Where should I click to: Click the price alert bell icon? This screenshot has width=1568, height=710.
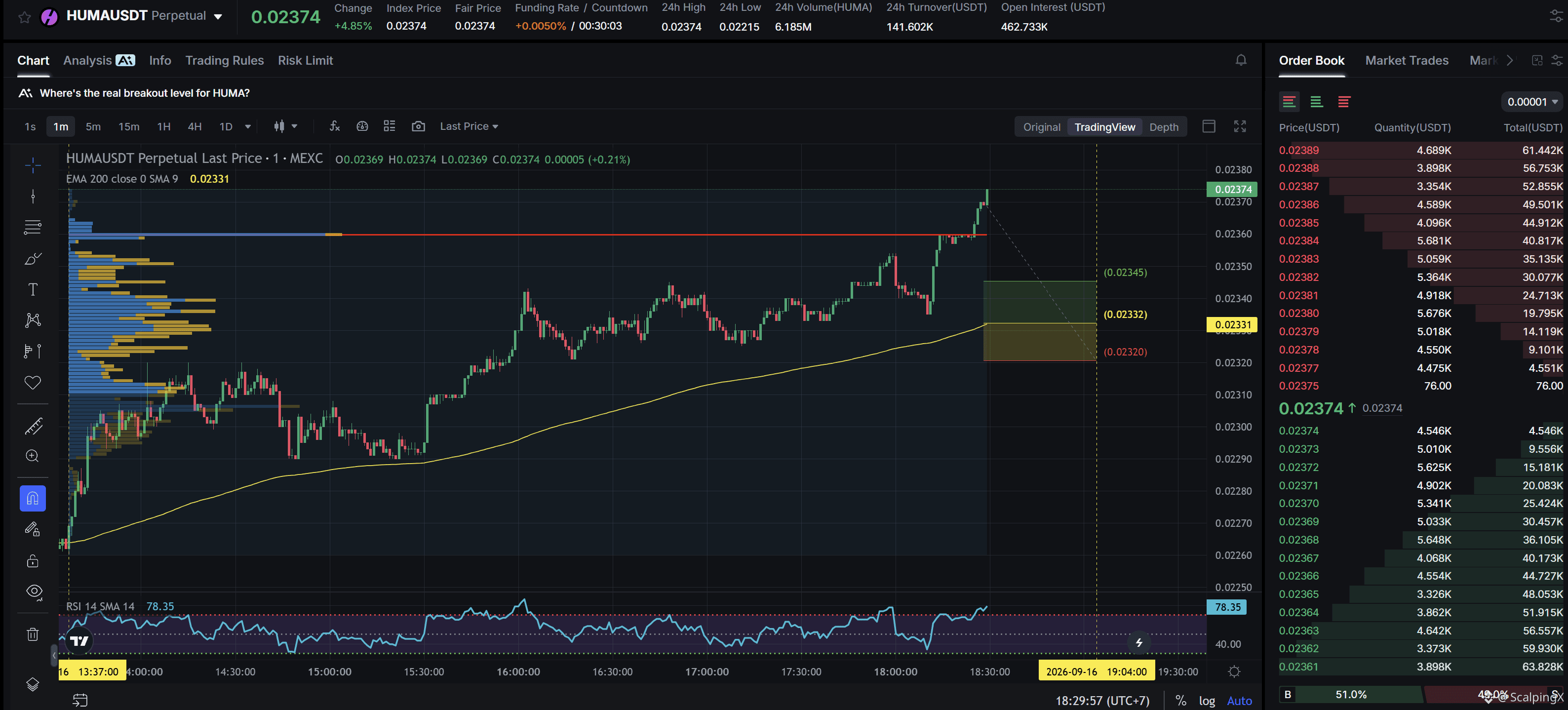(x=1241, y=60)
